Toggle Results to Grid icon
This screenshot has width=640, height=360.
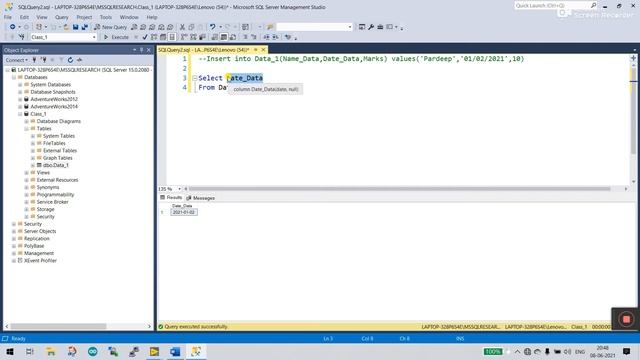[224, 37]
